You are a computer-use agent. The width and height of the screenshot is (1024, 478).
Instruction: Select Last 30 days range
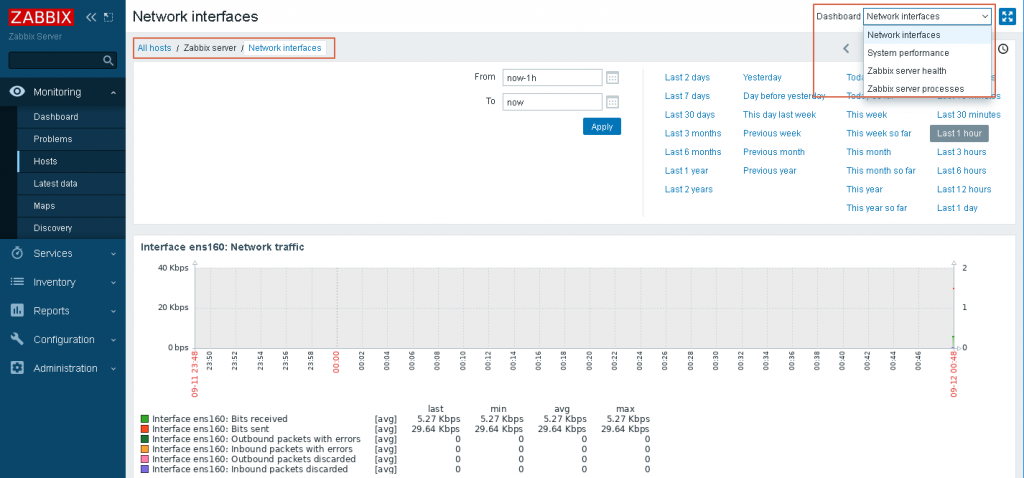[690, 114]
